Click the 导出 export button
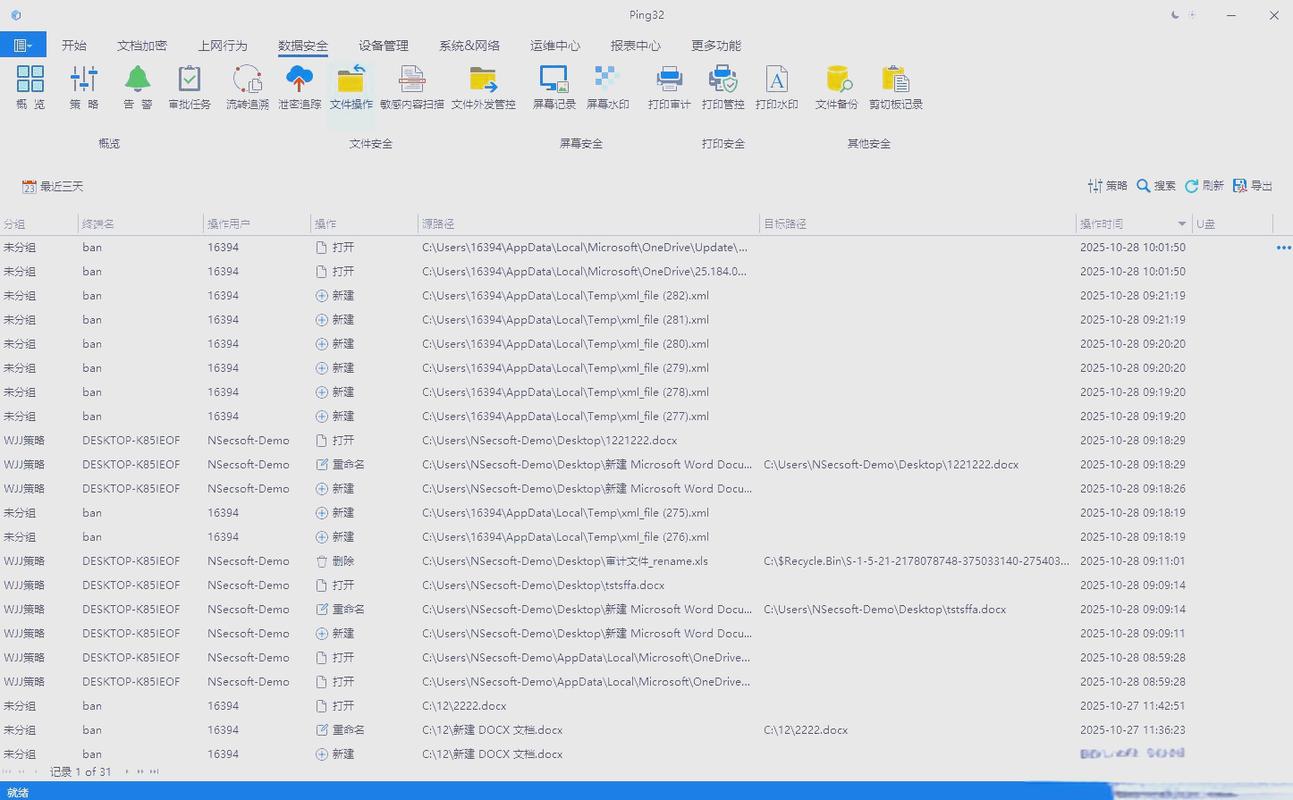1293x800 pixels. coord(1253,186)
